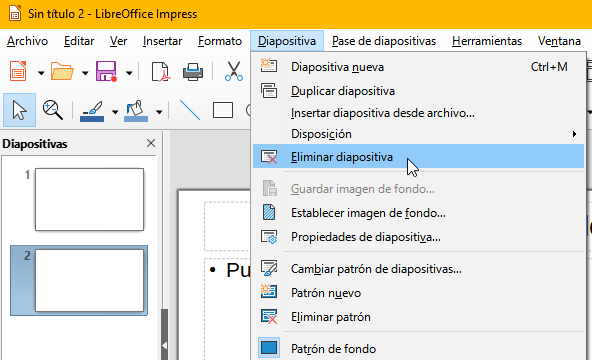Open the Fill color dropdown arrow
This screenshot has height=360, width=592.
pyautogui.click(x=159, y=112)
